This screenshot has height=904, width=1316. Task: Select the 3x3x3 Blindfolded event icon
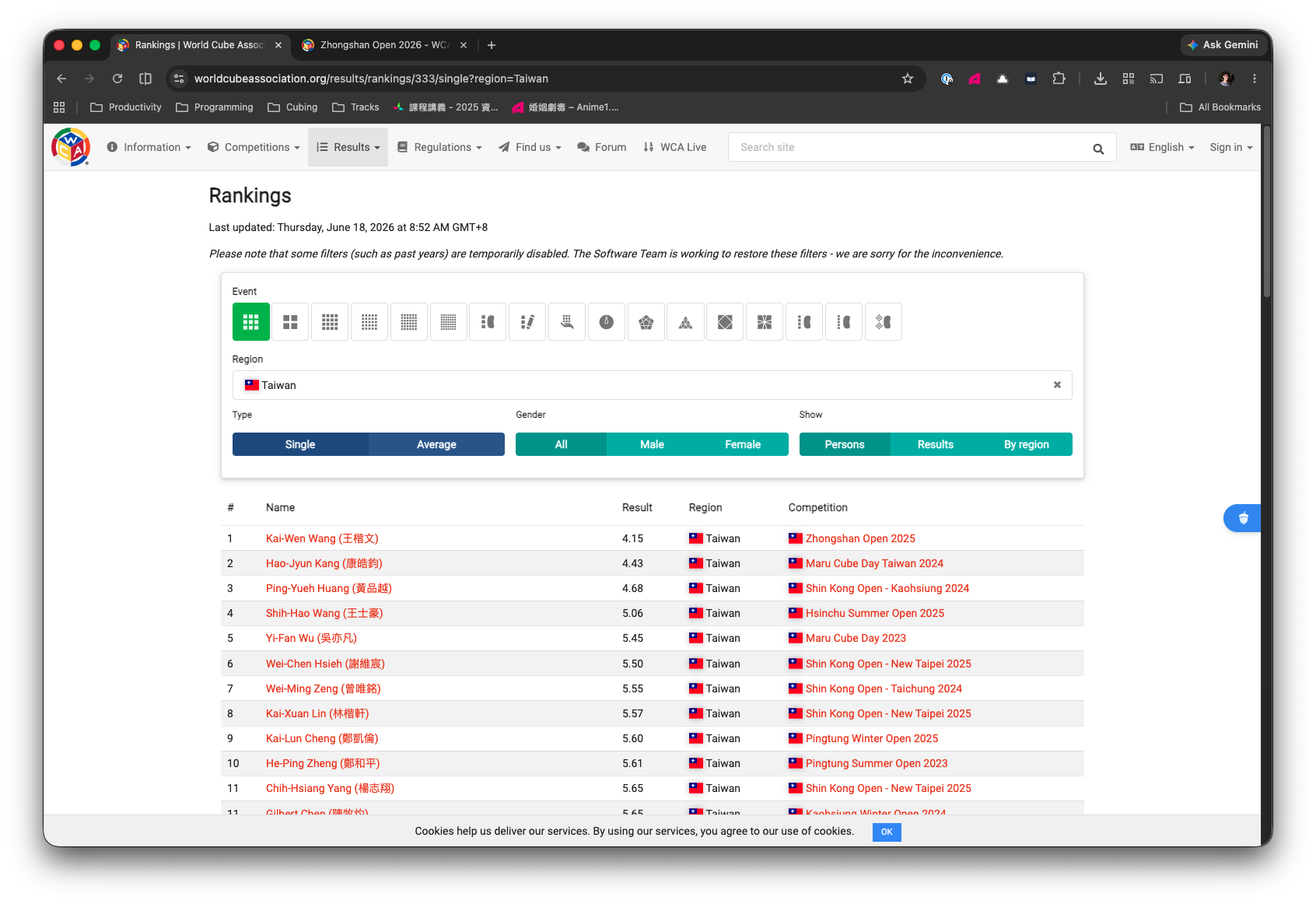[488, 322]
